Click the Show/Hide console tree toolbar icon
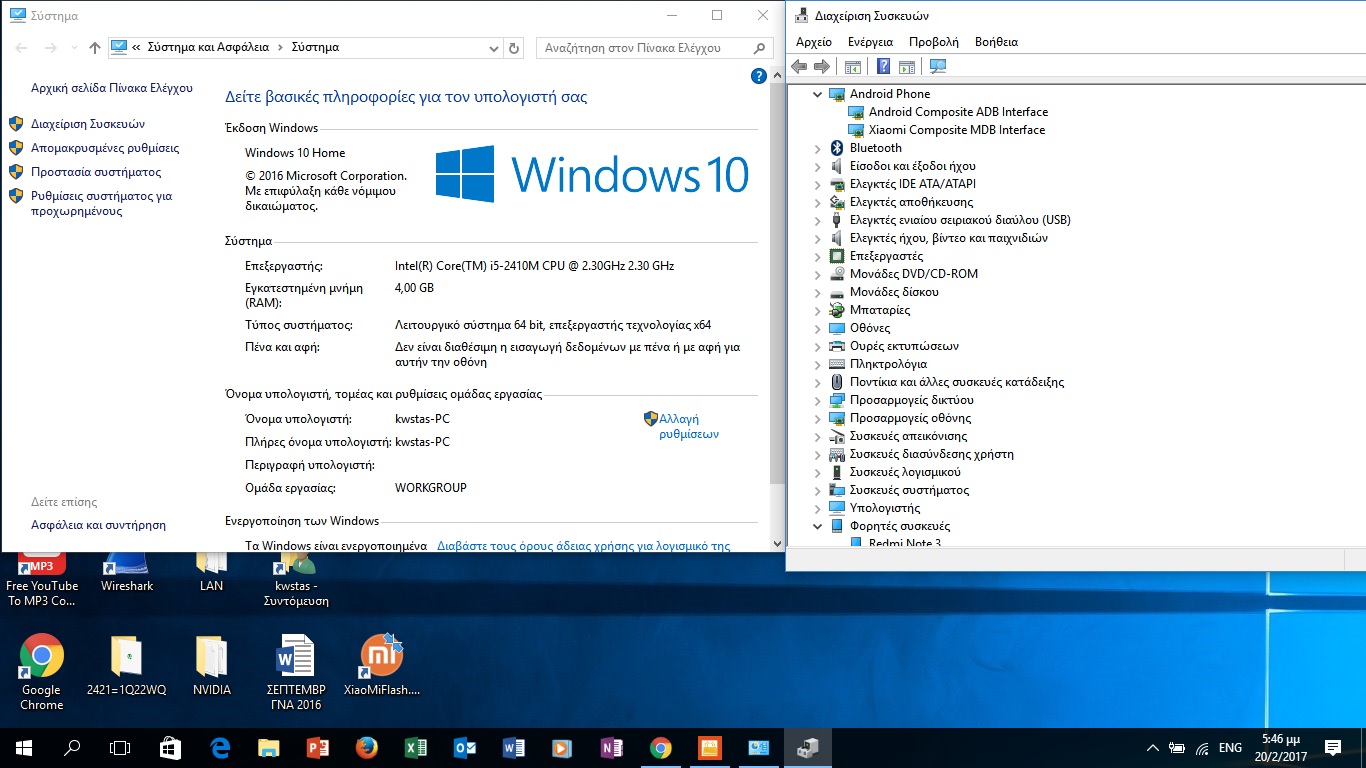The height and width of the screenshot is (768, 1366). [x=853, y=67]
